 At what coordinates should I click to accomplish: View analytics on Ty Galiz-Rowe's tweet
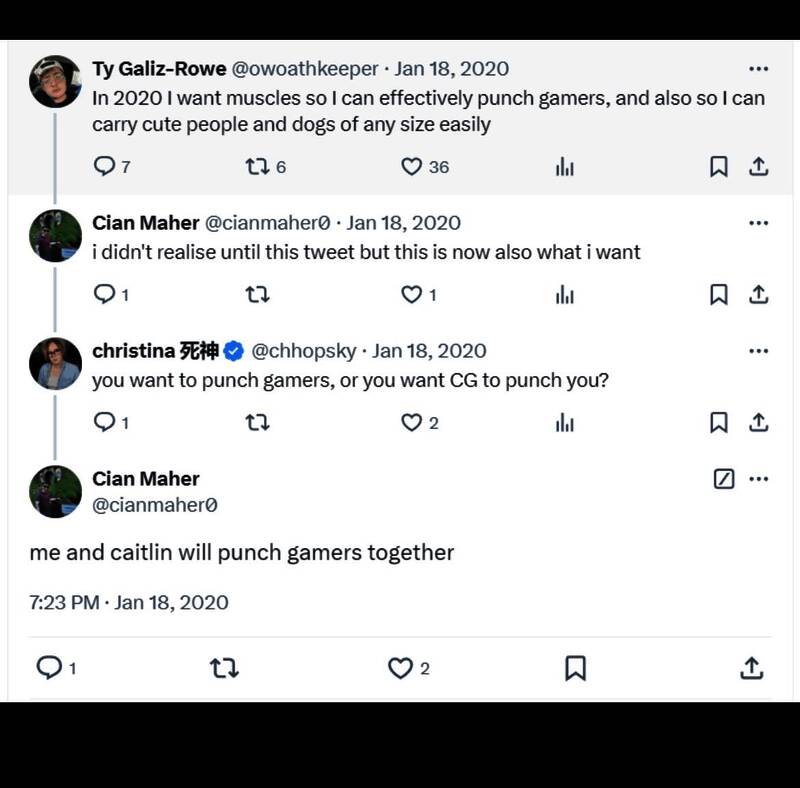pos(565,167)
